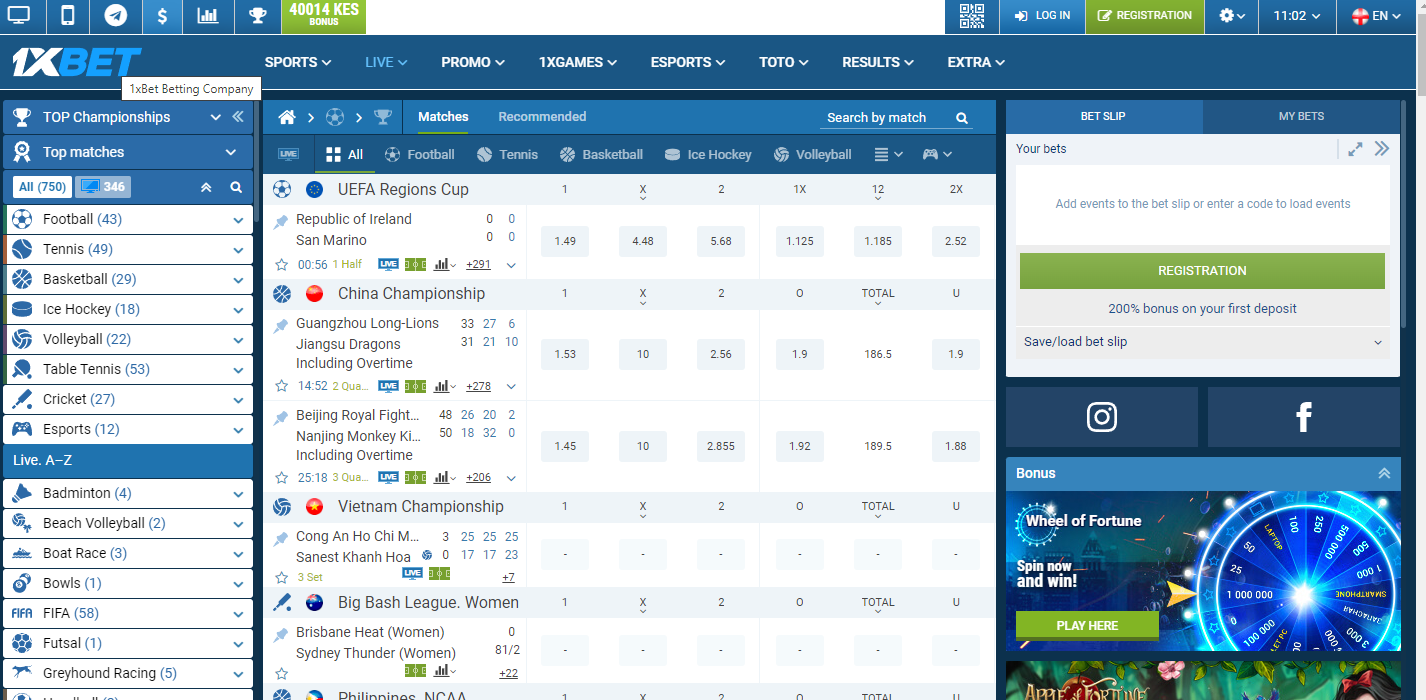Click the trophy icon in the top bar
The image size is (1426, 700).
258,15
